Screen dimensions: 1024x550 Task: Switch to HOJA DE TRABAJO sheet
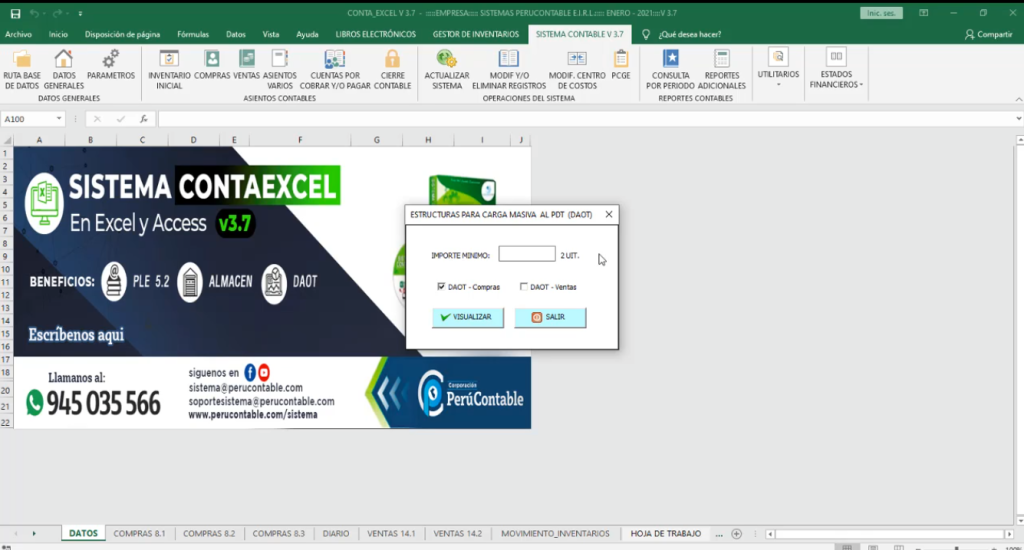click(x=665, y=534)
